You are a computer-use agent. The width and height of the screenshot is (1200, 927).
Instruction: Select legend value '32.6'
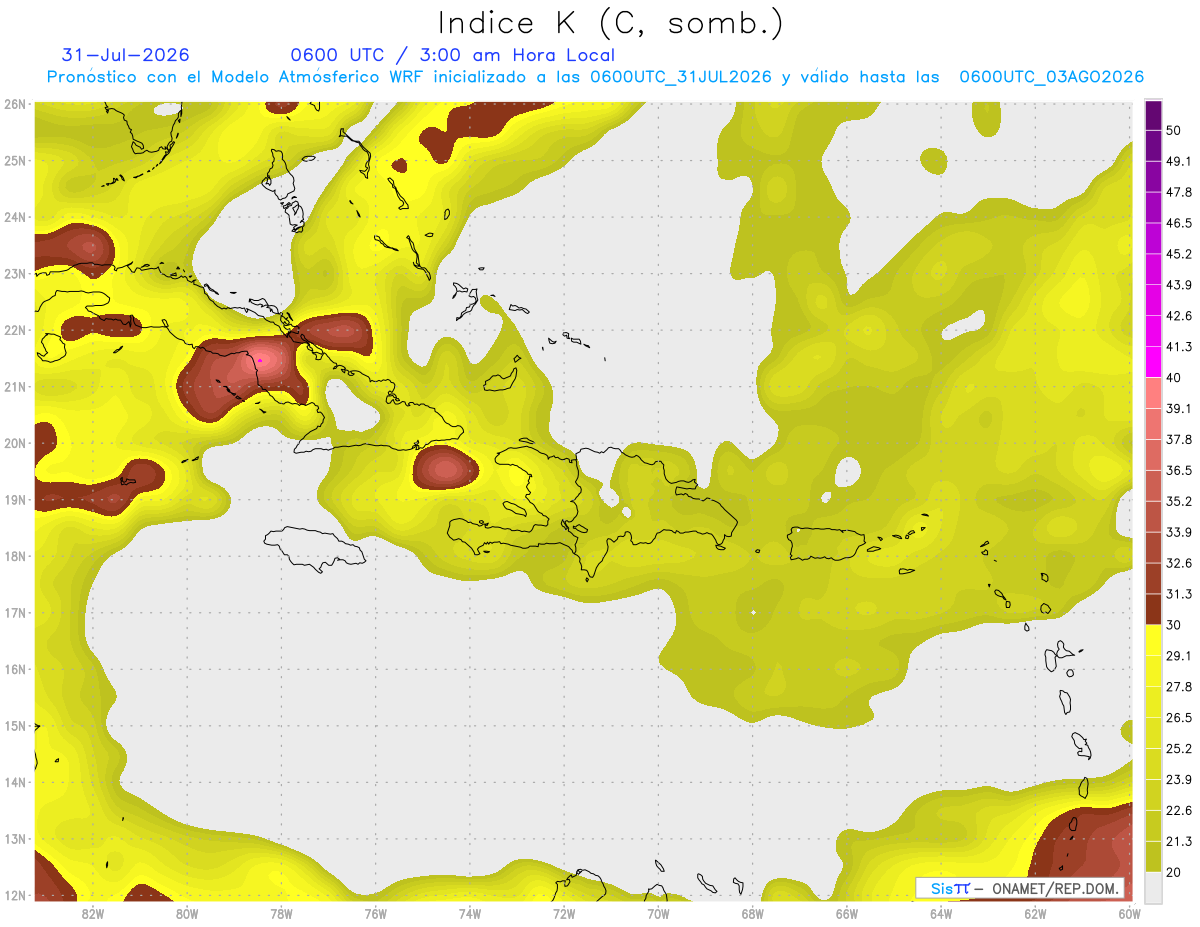pyautogui.click(x=1178, y=563)
